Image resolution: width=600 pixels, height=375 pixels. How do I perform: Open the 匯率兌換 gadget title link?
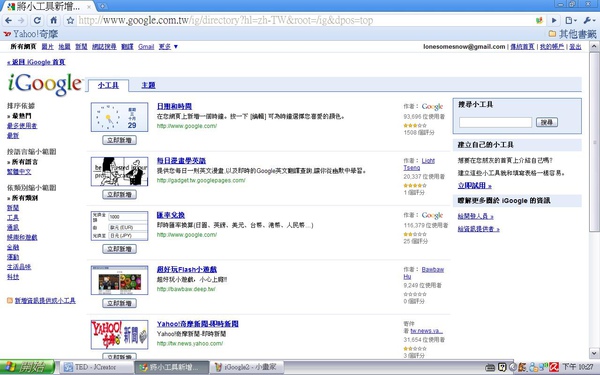(x=171, y=215)
